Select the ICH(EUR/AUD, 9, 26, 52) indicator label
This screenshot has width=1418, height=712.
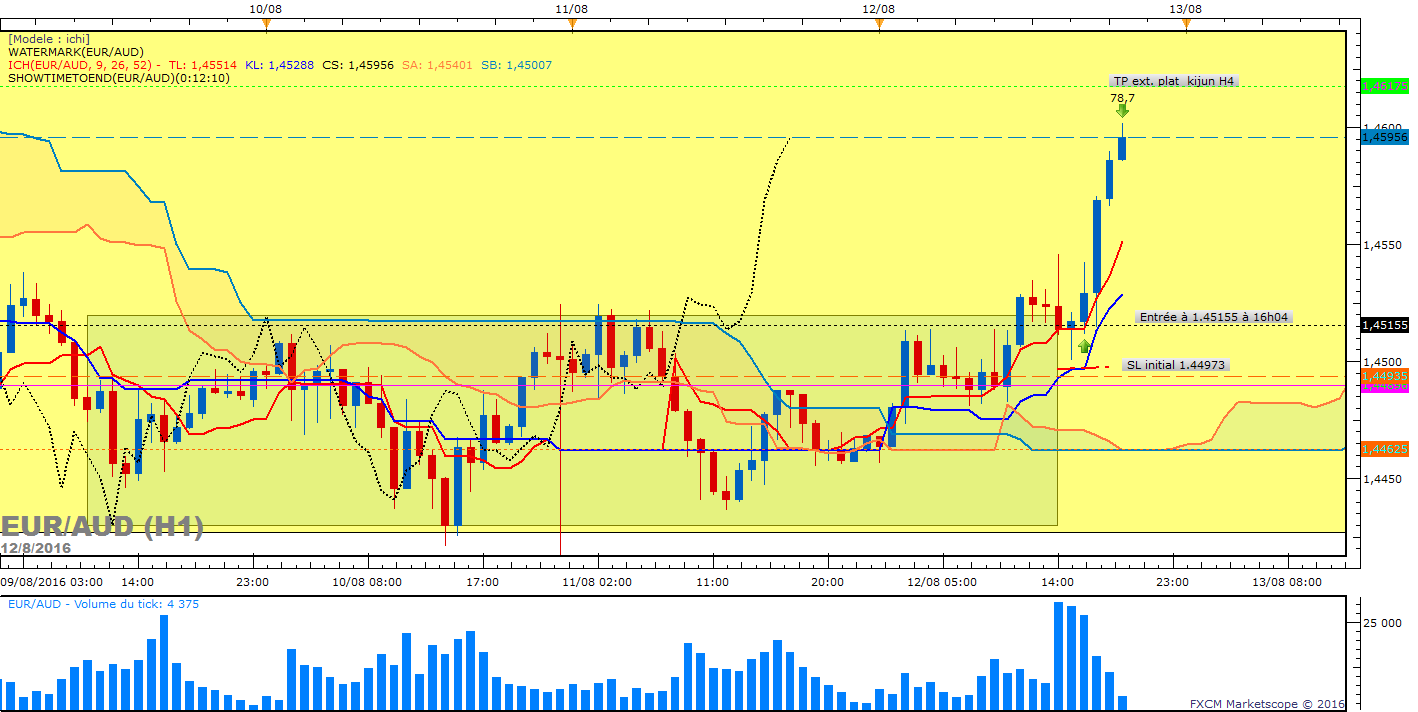[x=80, y=65]
